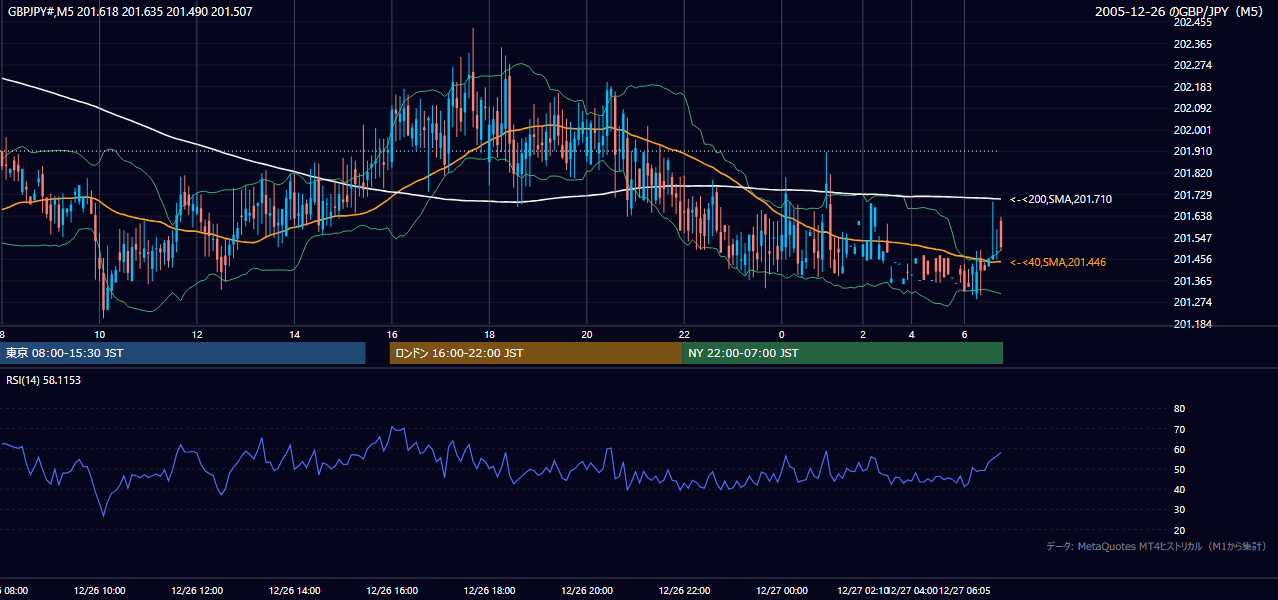This screenshot has height=600, width=1278.
Task: Click the 201.910 price axis label
Action: pyautogui.click(x=1192, y=151)
